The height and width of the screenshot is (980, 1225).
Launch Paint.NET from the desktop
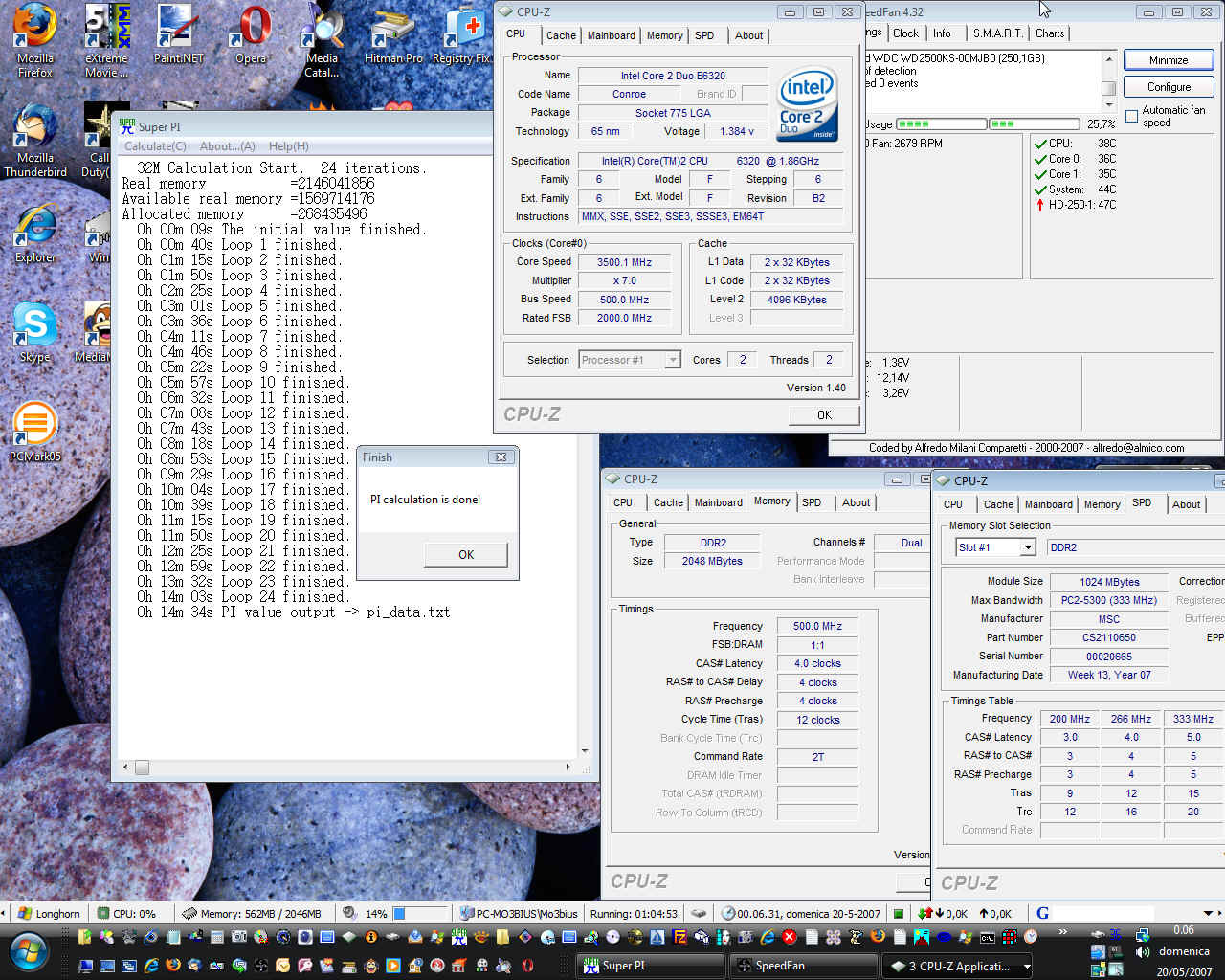click(178, 34)
